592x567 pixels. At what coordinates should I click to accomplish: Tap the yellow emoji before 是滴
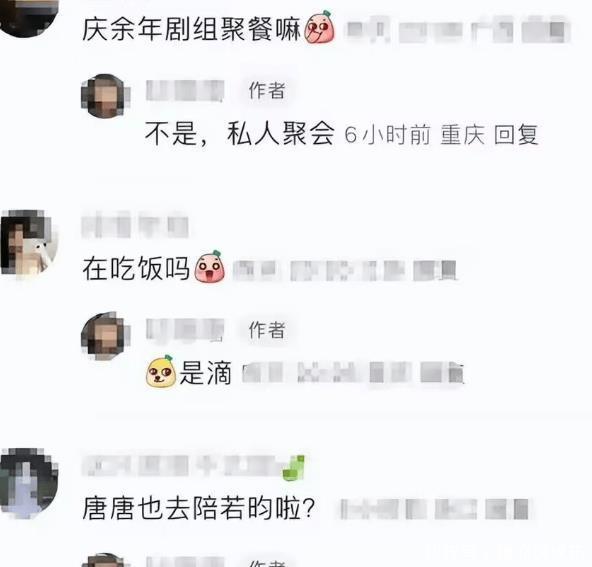tap(161, 371)
